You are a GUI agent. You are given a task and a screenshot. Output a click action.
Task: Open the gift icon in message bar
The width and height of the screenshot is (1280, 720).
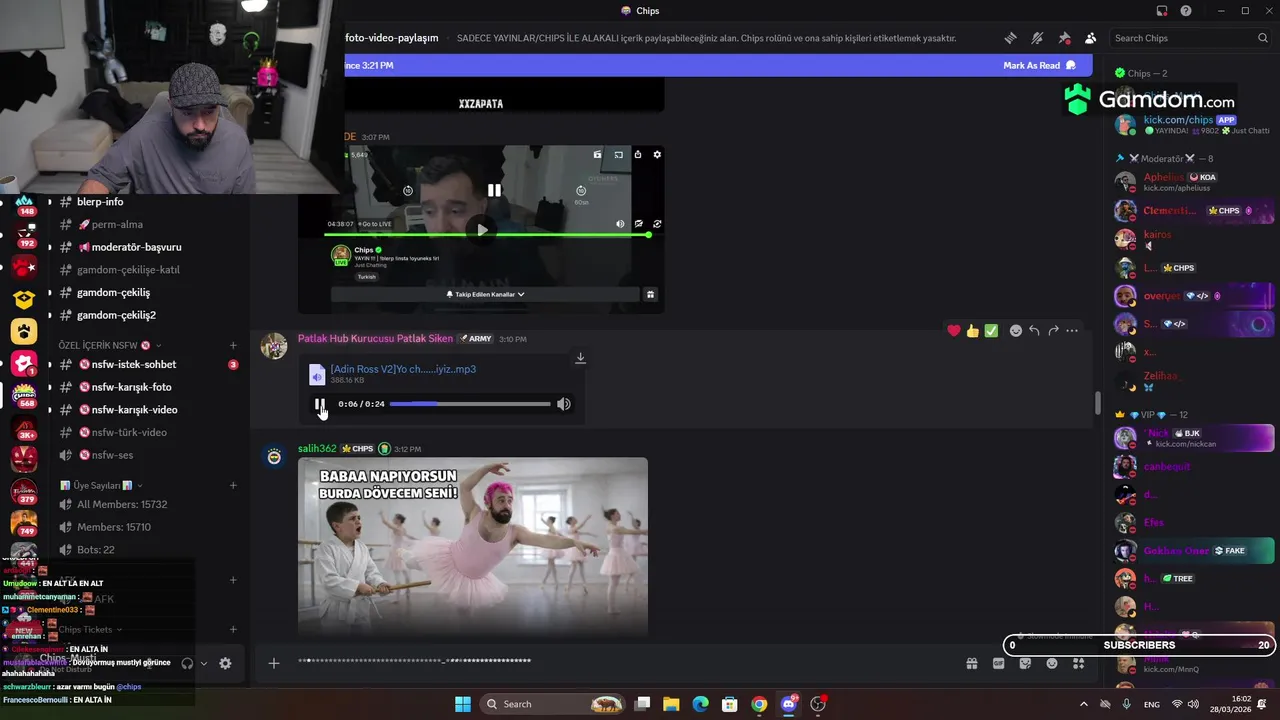pyautogui.click(x=971, y=663)
